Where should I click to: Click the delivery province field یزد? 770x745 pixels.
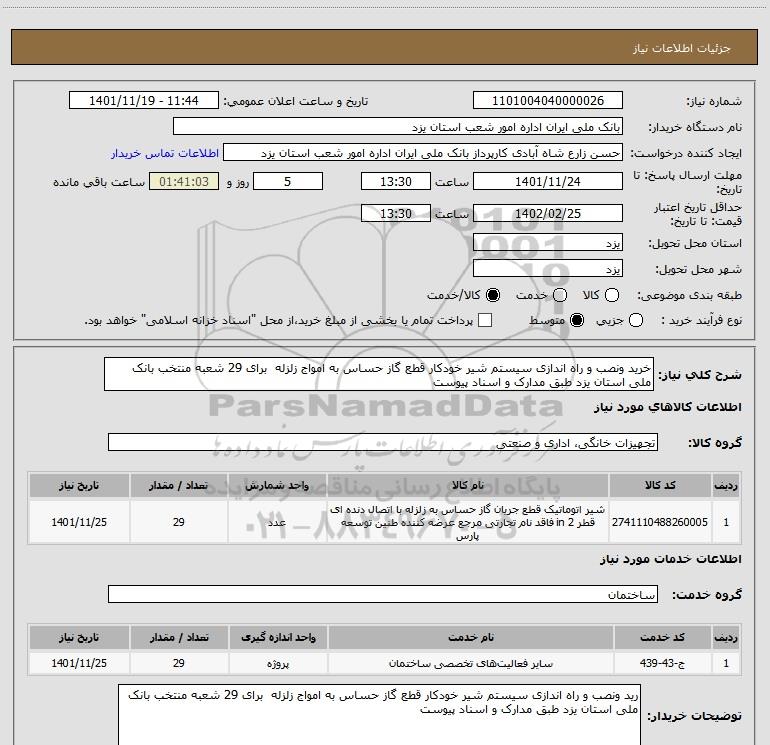(x=548, y=243)
